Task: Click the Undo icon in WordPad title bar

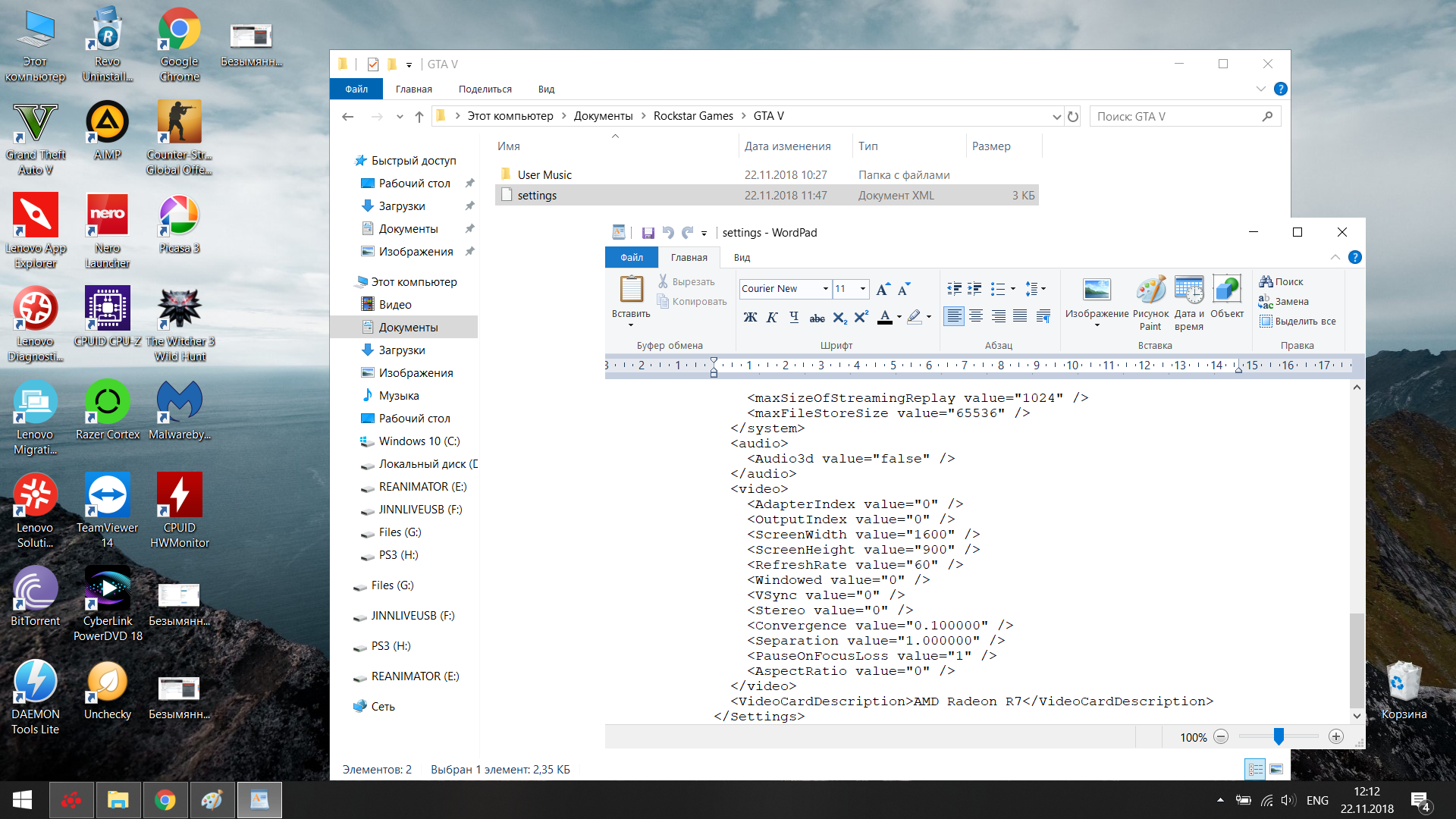Action: click(x=667, y=233)
